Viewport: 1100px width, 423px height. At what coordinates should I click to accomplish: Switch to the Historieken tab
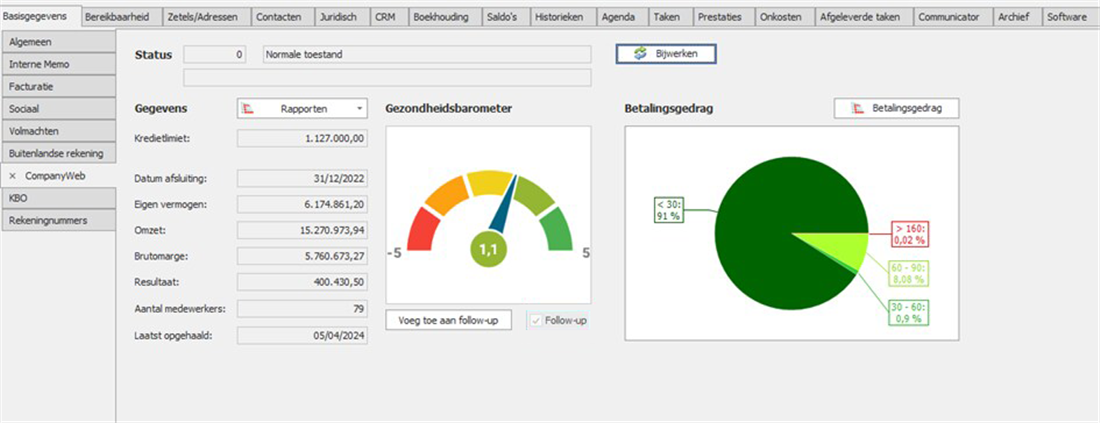pyautogui.click(x=564, y=17)
